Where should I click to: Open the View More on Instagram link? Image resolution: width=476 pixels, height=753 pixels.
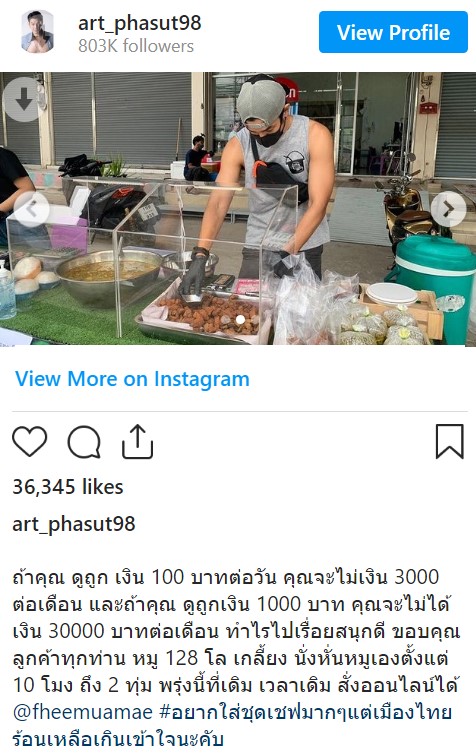coord(132,379)
